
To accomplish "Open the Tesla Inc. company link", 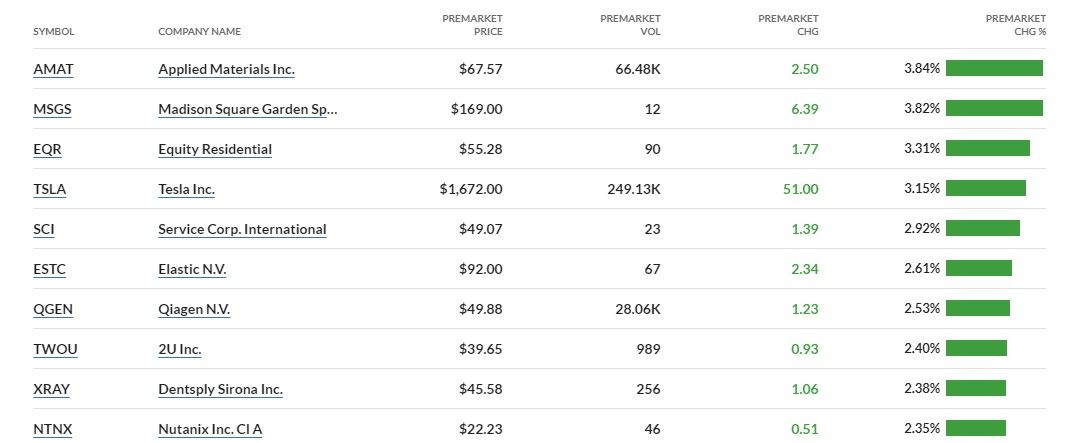I will (x=186, y=189).
